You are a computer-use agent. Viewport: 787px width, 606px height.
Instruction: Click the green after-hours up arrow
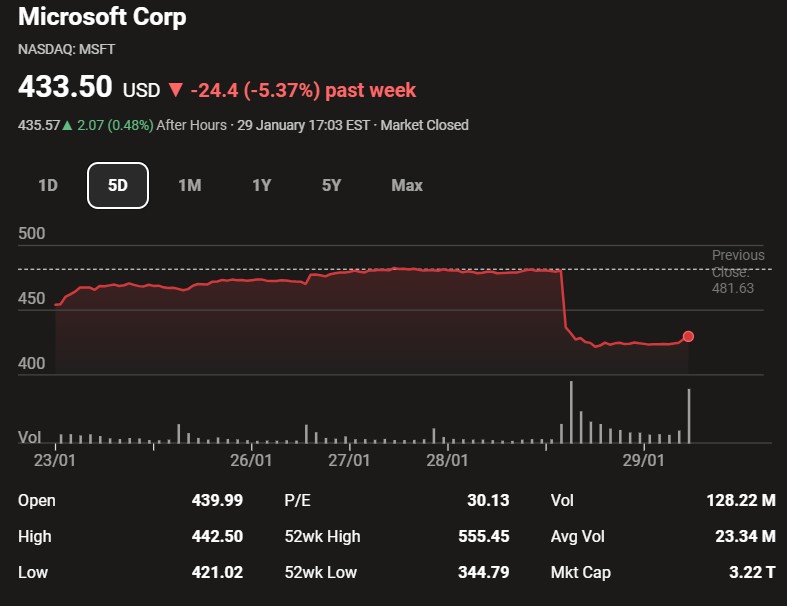(68, 125)
